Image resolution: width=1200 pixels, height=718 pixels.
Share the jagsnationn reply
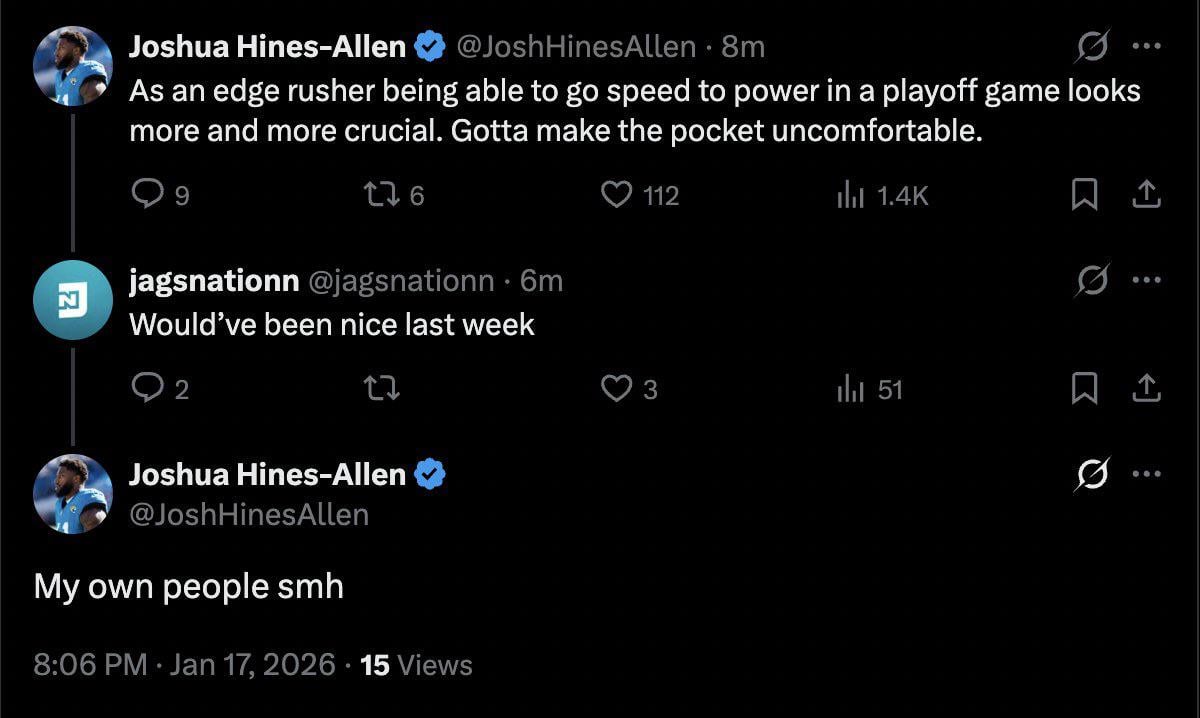1145,388
